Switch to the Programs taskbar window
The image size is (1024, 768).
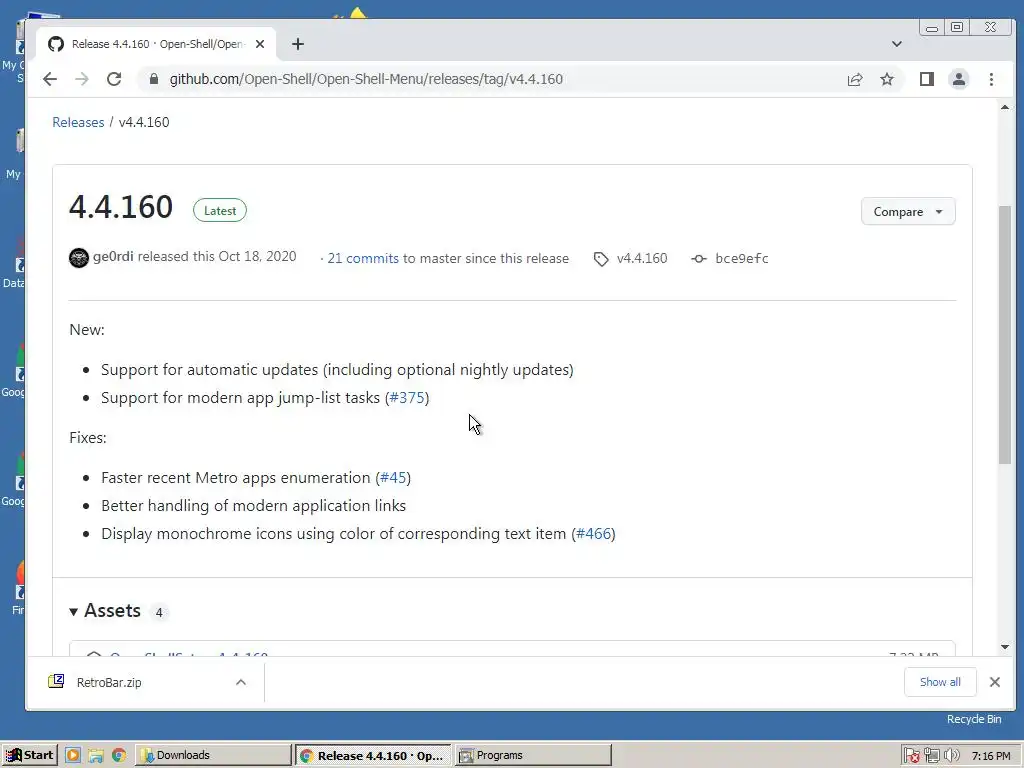(533, 756)
